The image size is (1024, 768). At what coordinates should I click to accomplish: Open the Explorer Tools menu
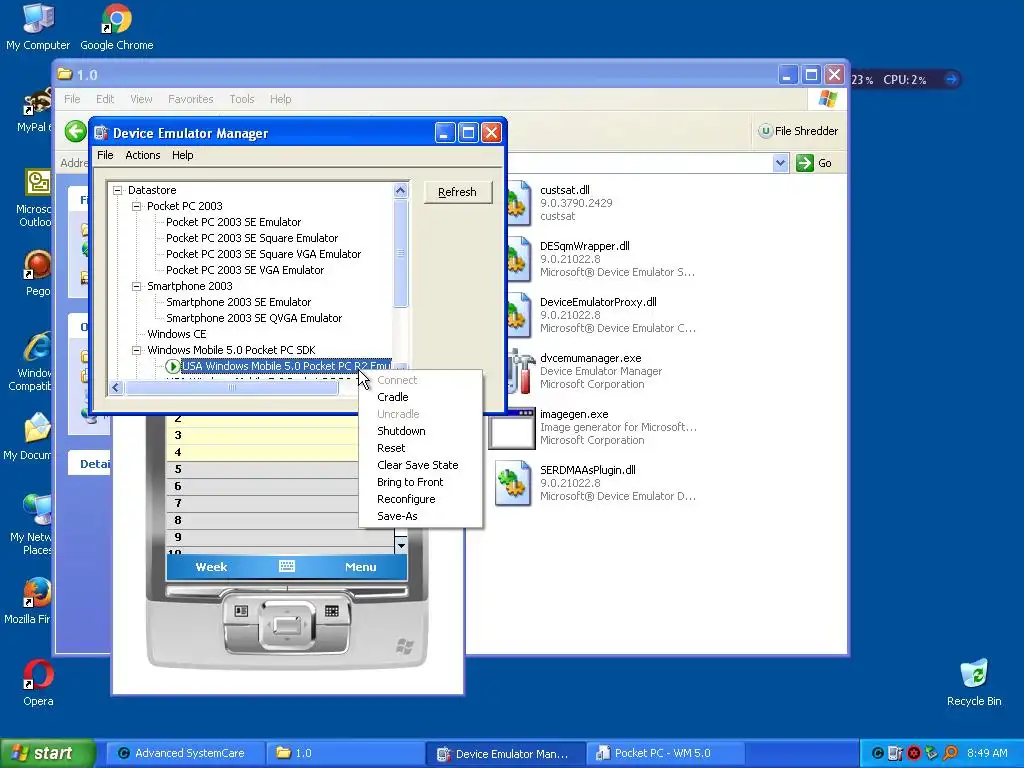pyautogui.click(x=242, y=99)
